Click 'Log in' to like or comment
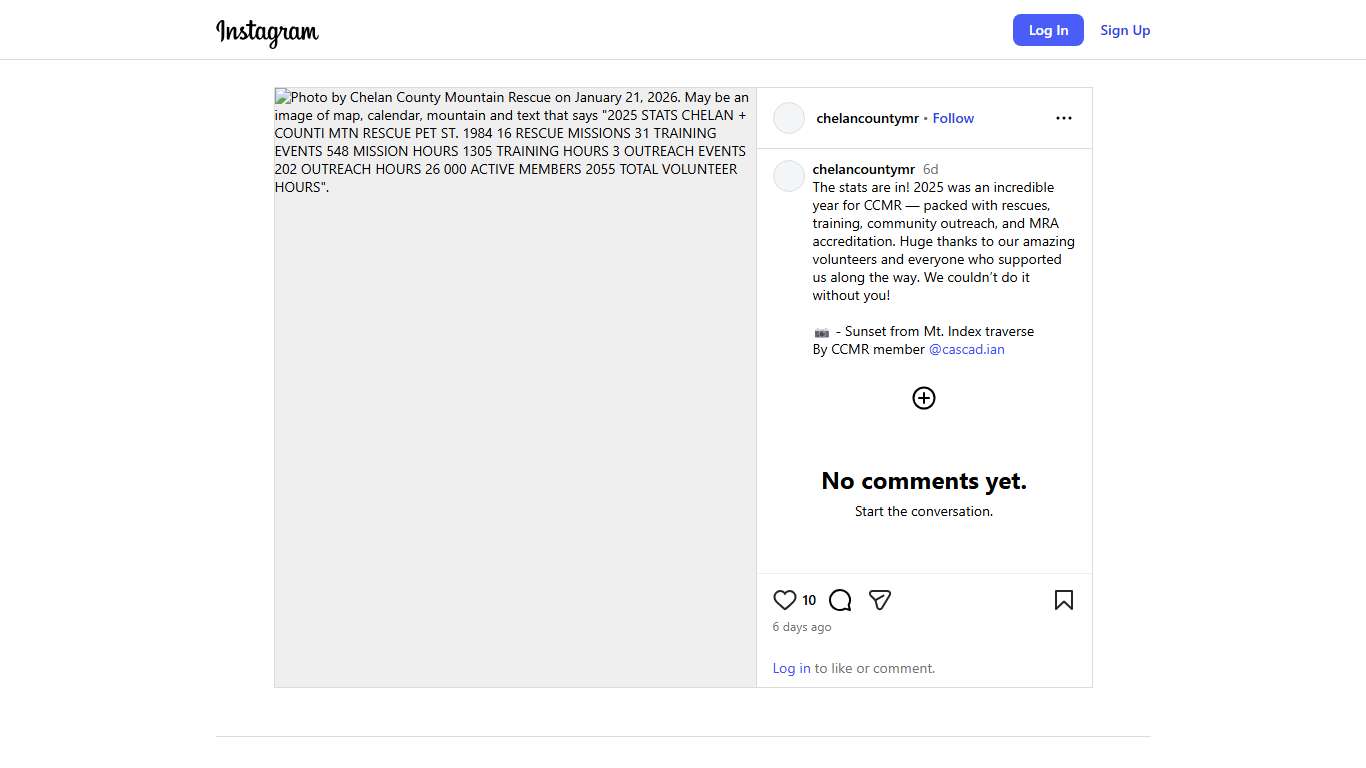The width and height of the screenshot is (1366, 768). pos(791,668)
